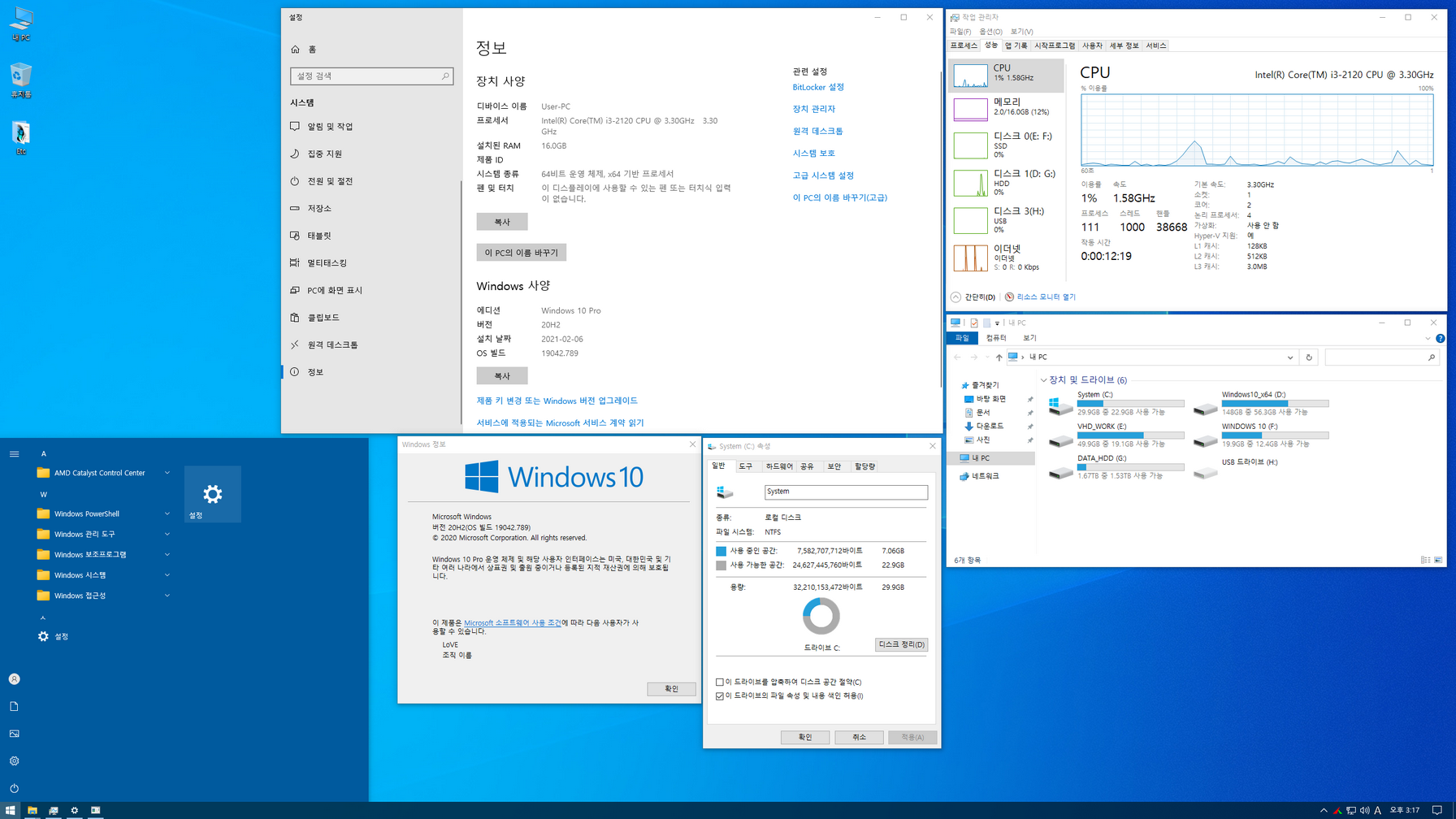This screenshot has height=819, width=1456.
Task: Click 디스크 정리(D) button
Action: pyautogui.click(x=901, y=645)
